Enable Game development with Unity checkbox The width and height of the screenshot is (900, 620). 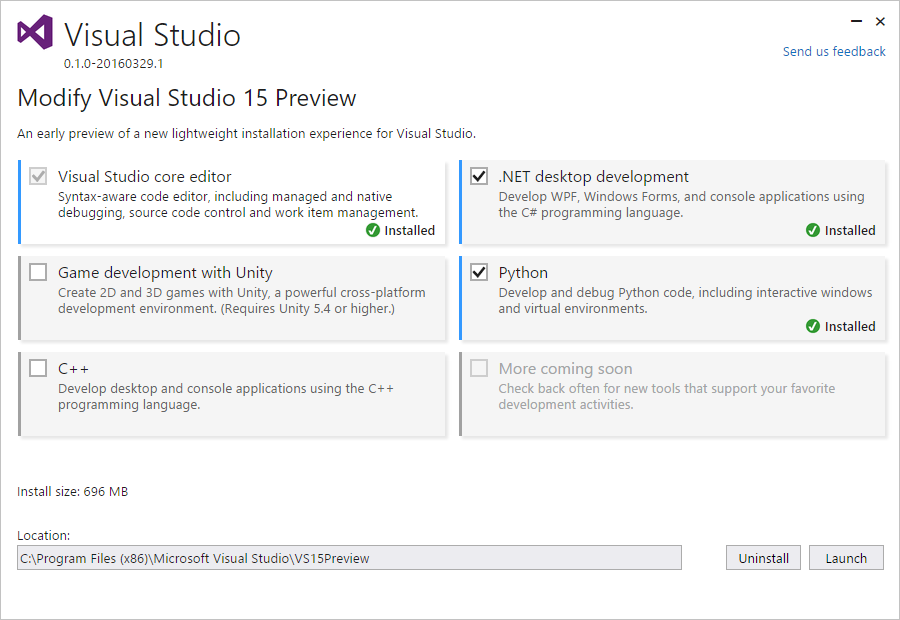(x=38, y=273)
